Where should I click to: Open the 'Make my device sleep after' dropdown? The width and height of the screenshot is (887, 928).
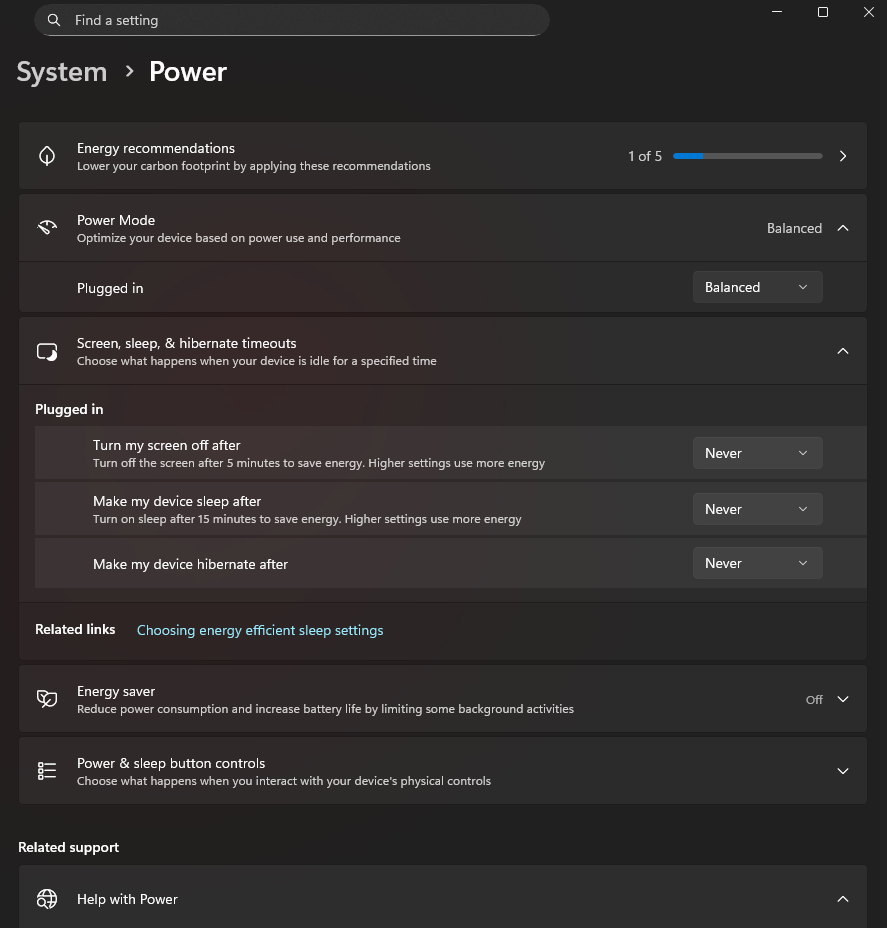click(757, 509)
